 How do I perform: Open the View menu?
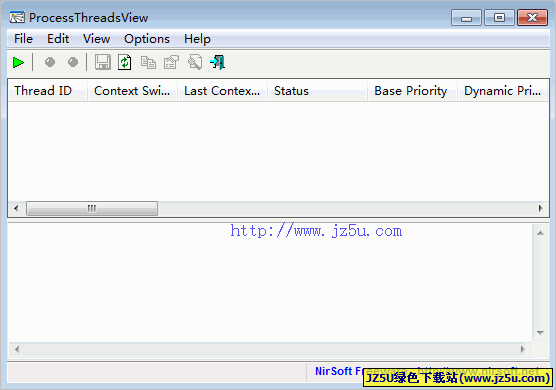[96, 39]
